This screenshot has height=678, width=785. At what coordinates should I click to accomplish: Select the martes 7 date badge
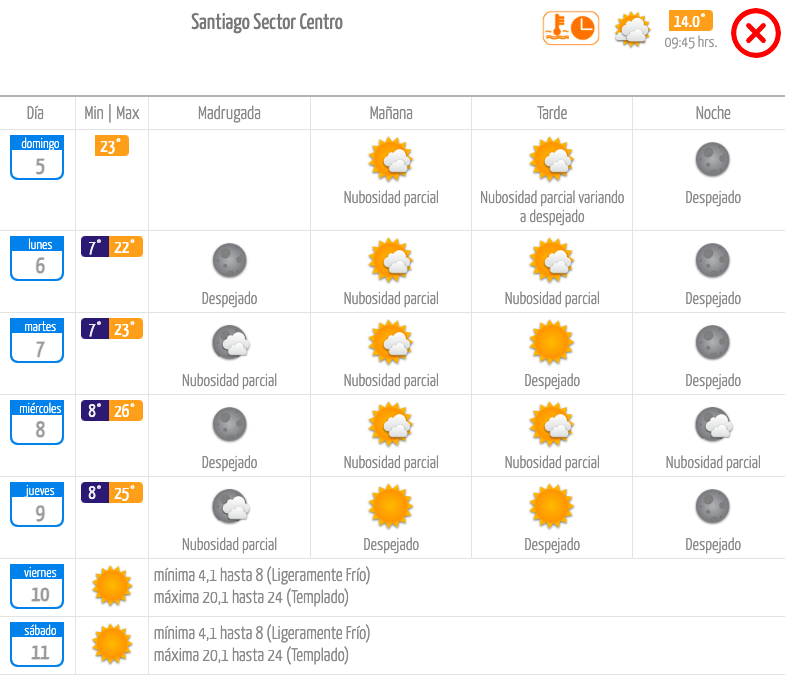click(x=37, y=341)
